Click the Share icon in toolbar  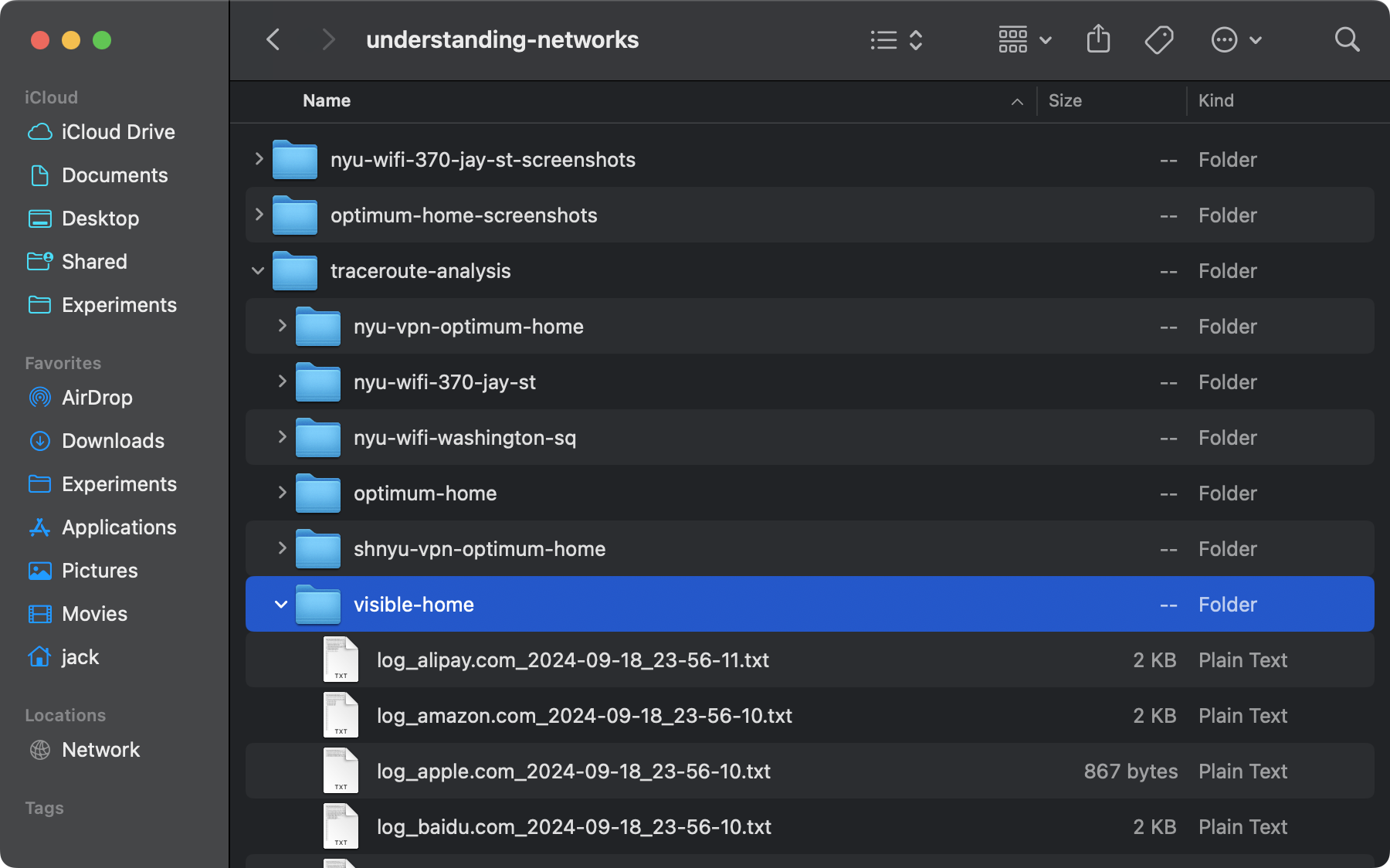click(1098, 39)
